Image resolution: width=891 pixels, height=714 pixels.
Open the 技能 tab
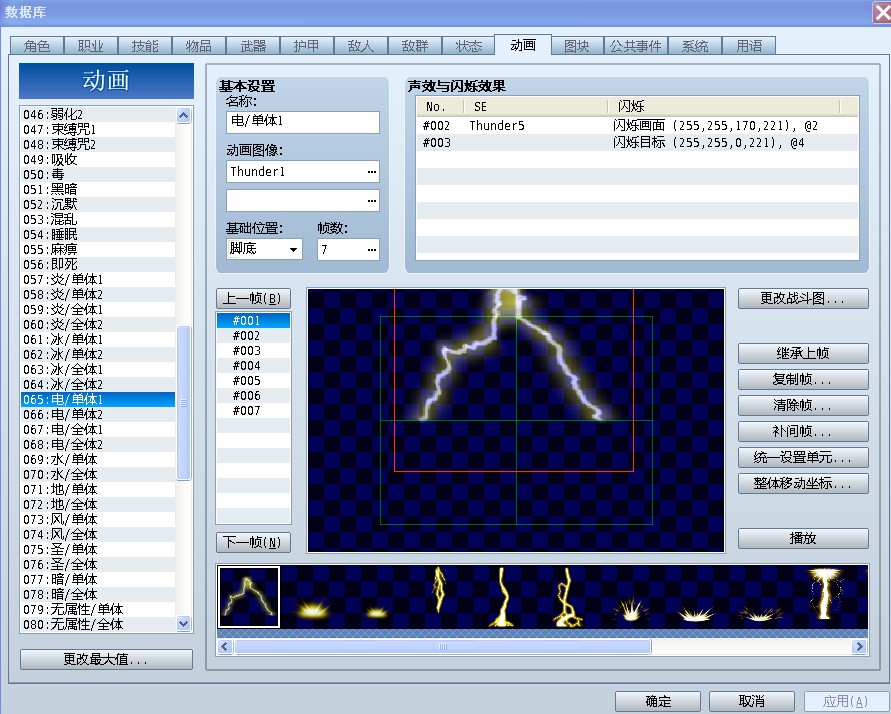point(145,46)
